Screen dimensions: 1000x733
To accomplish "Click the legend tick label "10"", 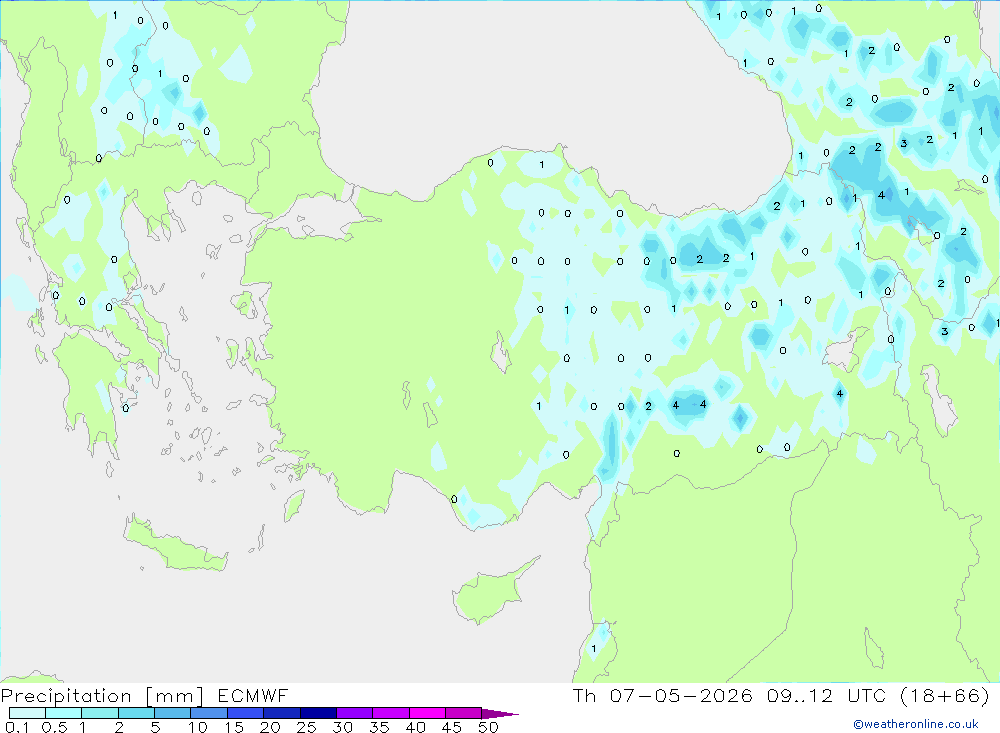I will (x=198, y=727).
